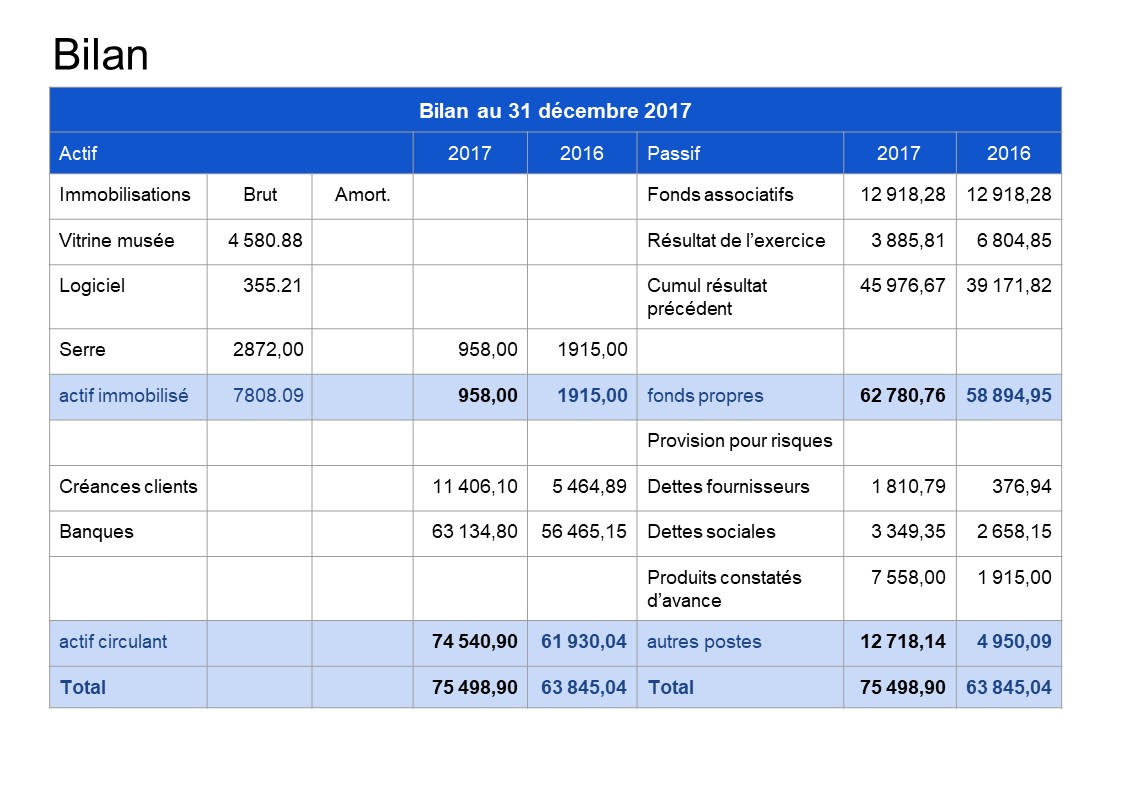Click the value "62 780,76"

click(x=902, y=395)
